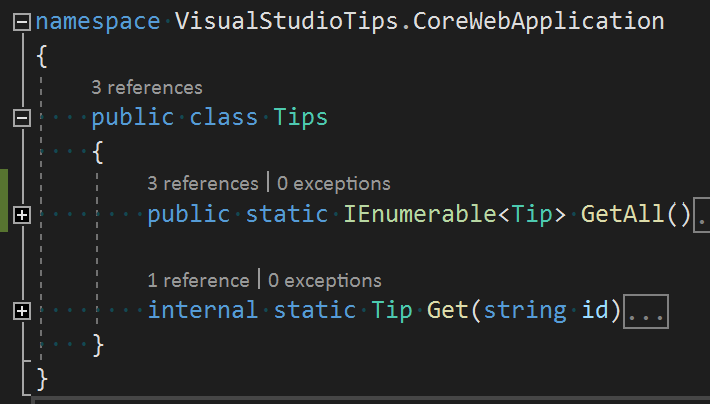Expand the Get(string id) method outline
710x404 pixels.
click(22, 311)
